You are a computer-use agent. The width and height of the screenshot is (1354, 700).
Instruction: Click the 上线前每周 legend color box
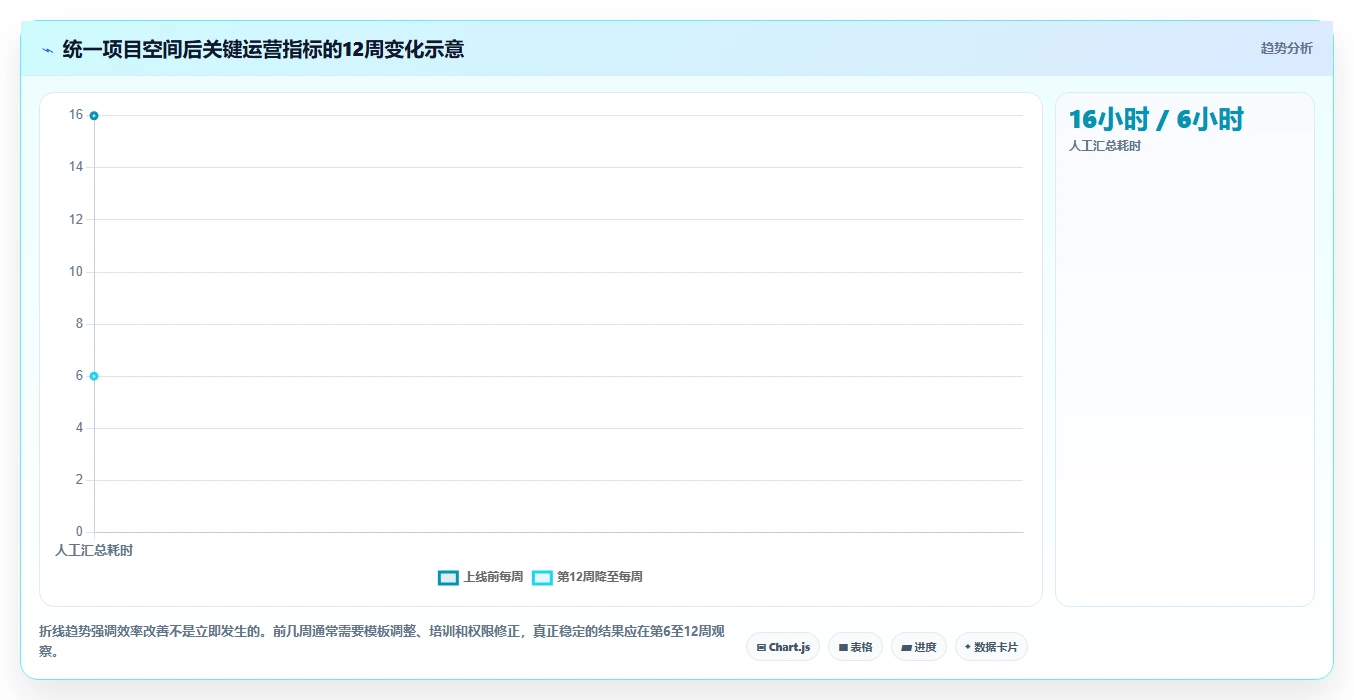448,577
